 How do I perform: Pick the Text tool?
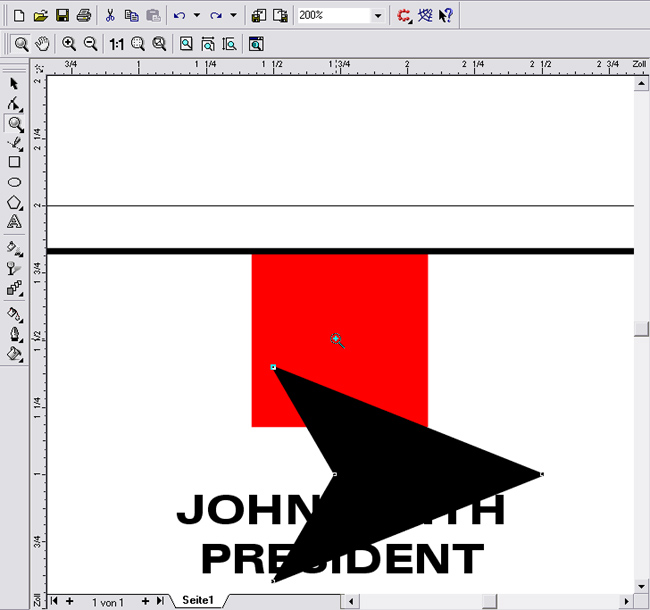pyautogui.click(x=14, y=222)
